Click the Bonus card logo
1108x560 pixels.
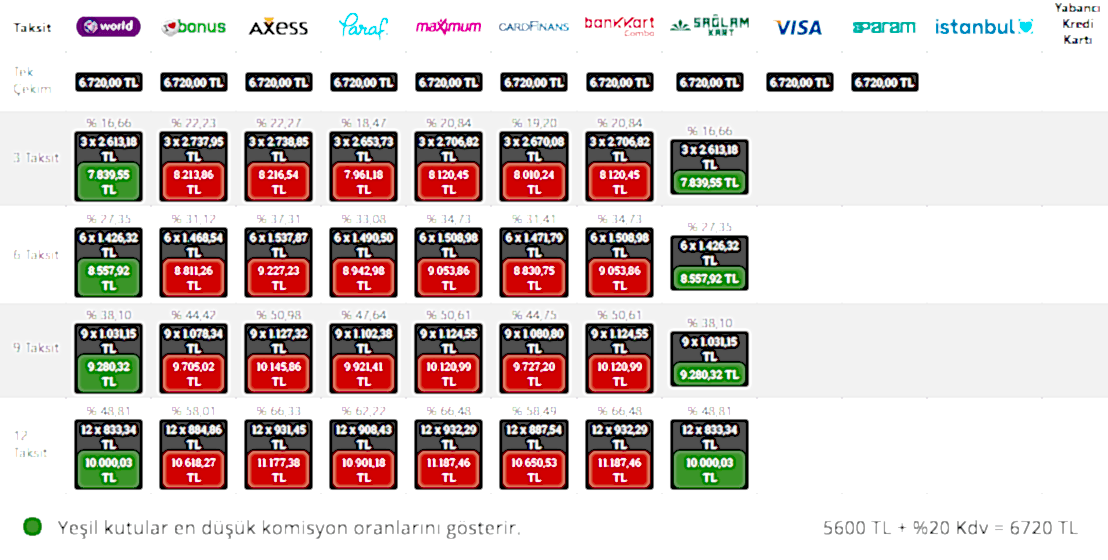point(194,27)
